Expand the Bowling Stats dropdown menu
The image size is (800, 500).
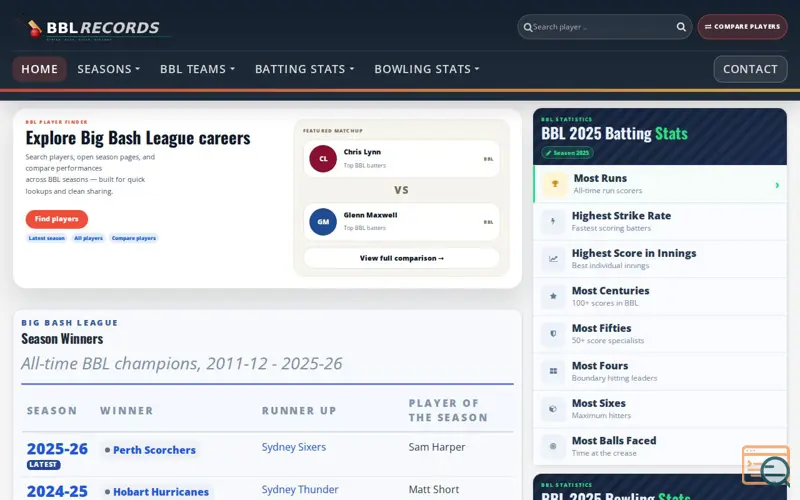coord(427,69)
